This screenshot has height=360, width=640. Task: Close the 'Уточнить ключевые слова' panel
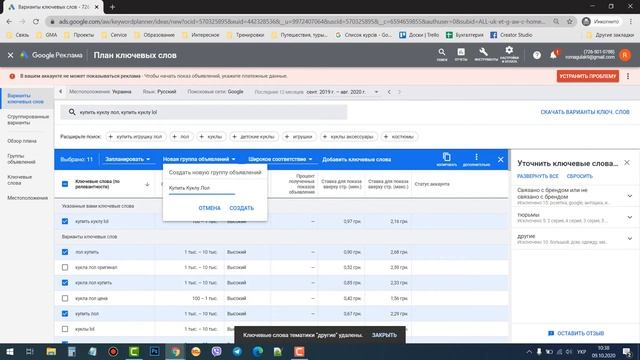(x=627, y=163)
